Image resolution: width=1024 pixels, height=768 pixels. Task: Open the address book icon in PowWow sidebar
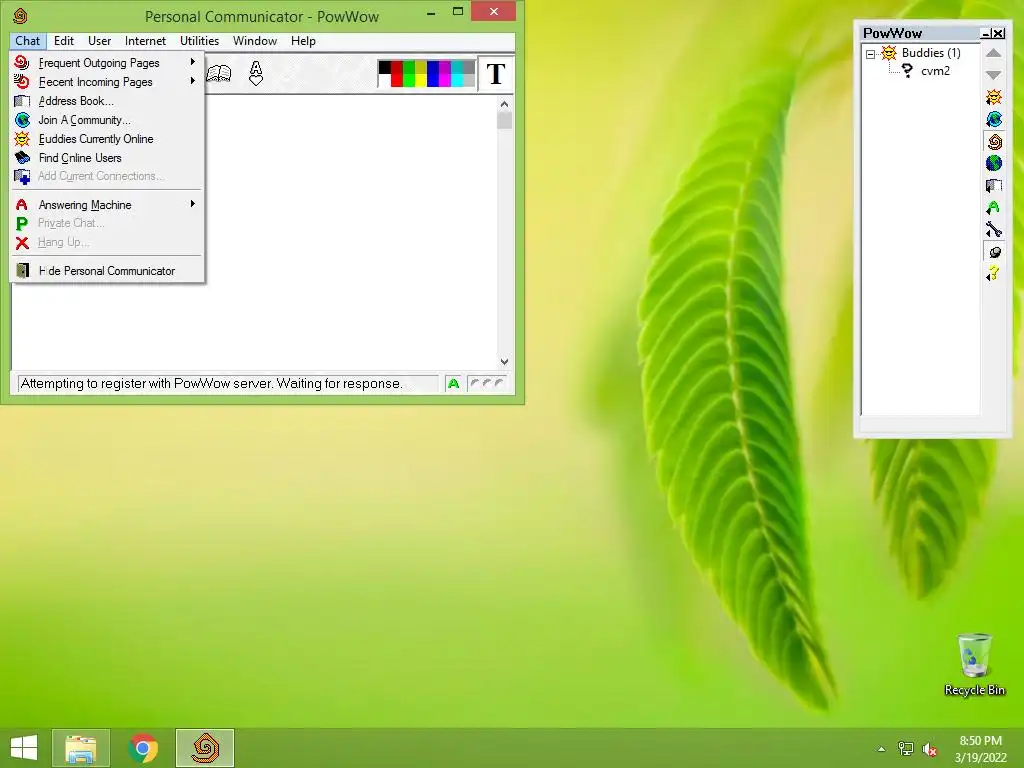(x=993, y=185)
